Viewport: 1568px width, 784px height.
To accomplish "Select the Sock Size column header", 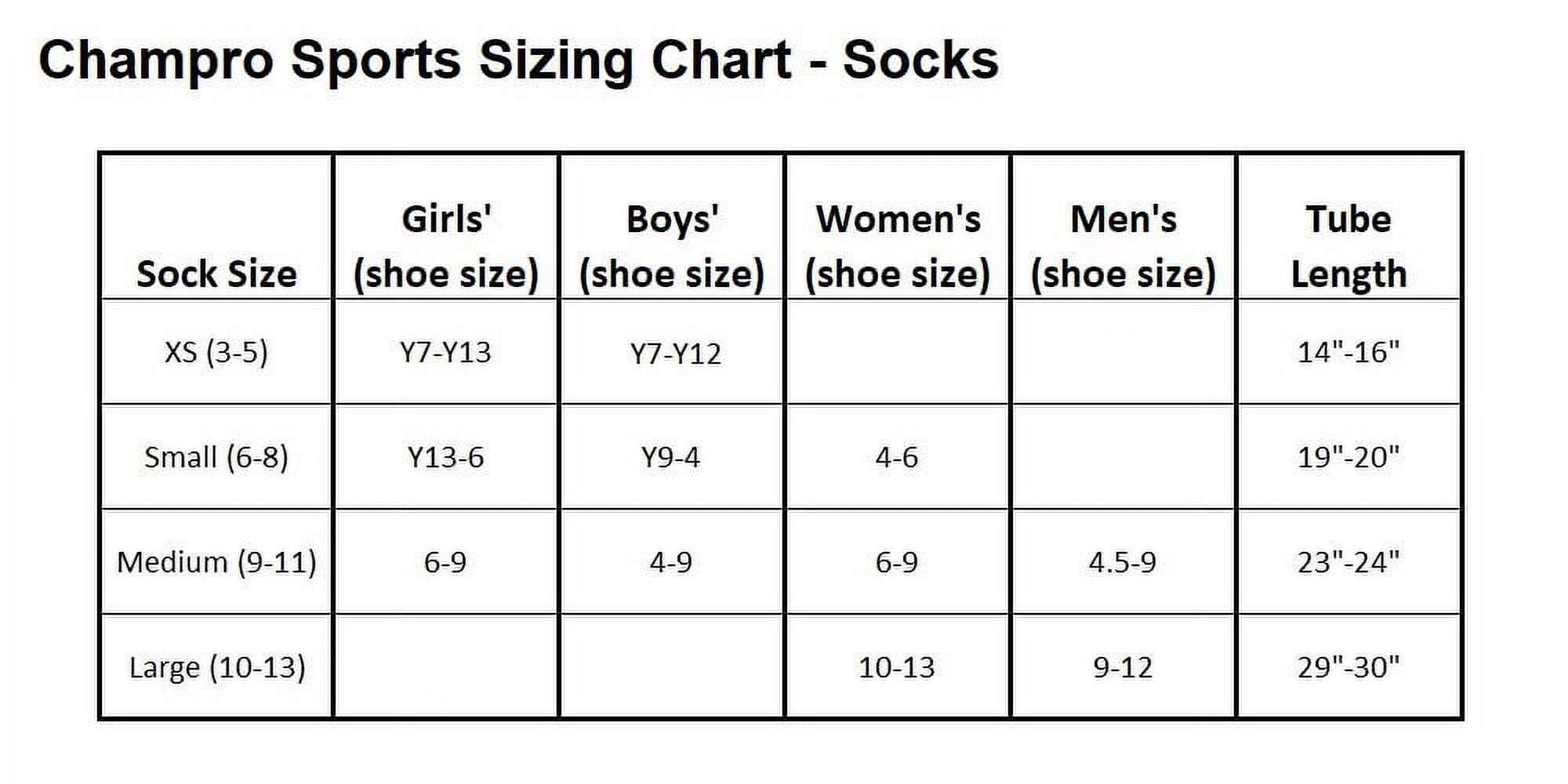I will point(216,274).
